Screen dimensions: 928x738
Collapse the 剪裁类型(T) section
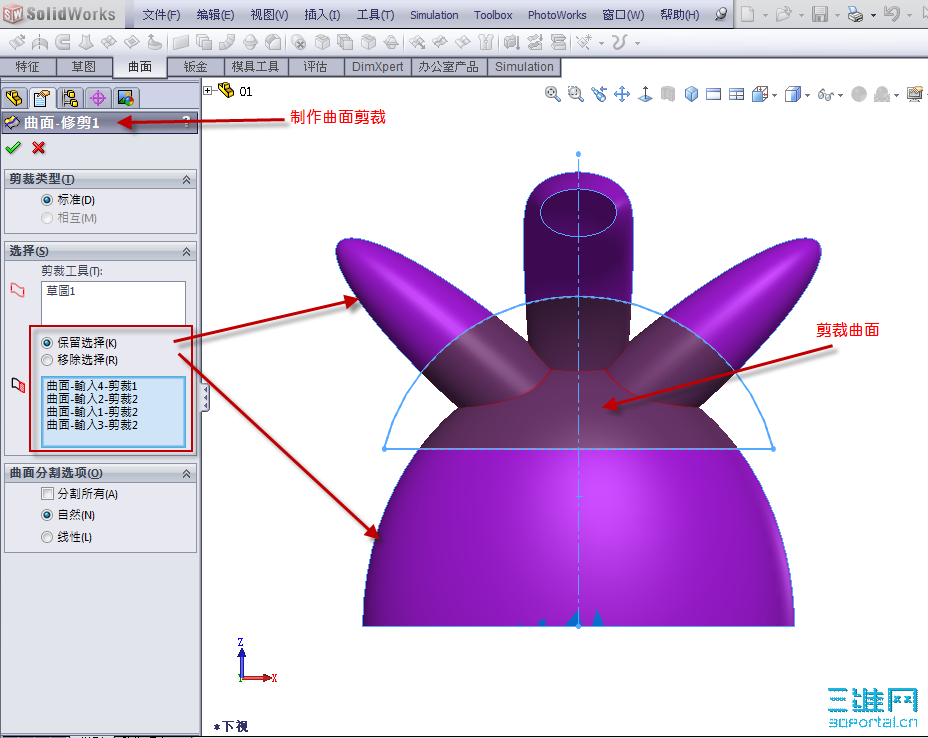(186, 179)
